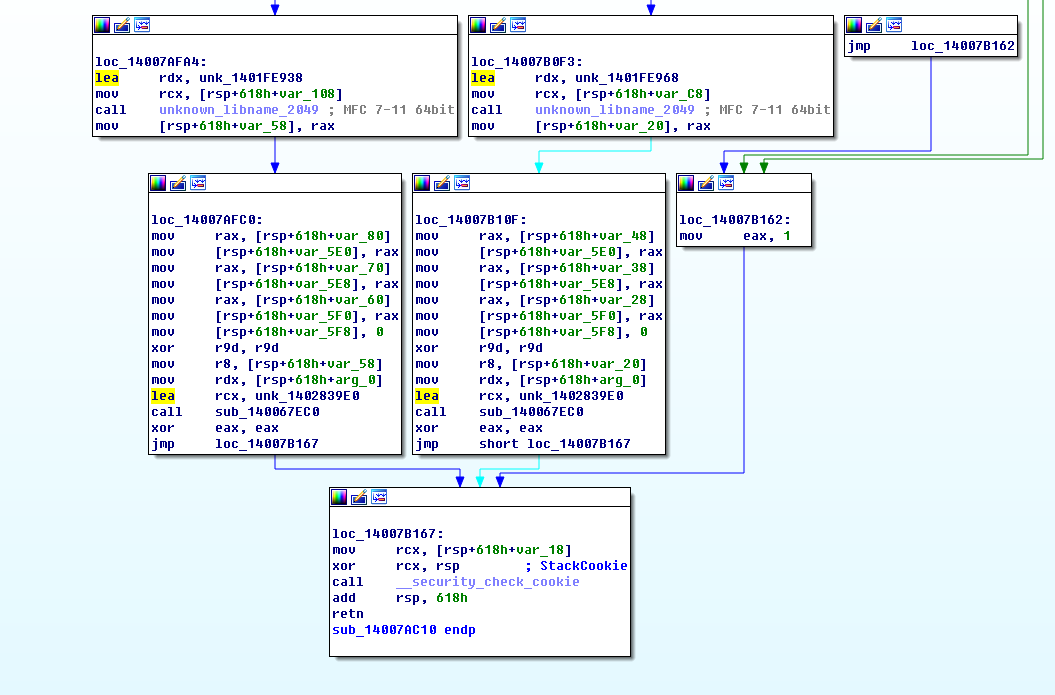Click the pencil edit icon on node loc_14007B167

359,497
